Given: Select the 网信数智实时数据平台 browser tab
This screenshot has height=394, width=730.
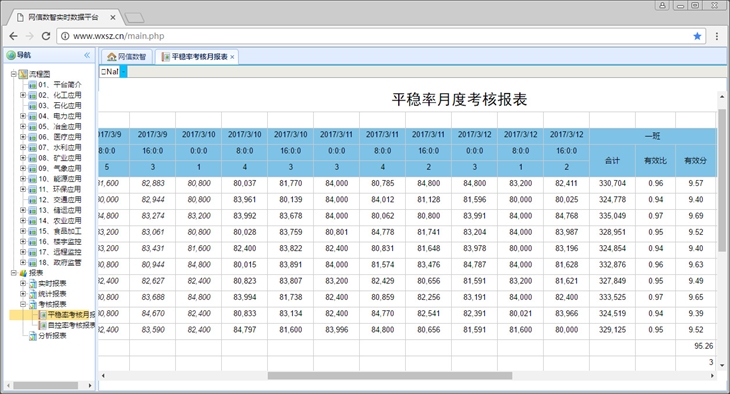Looking at the screenshot, I should click(65, 18).
